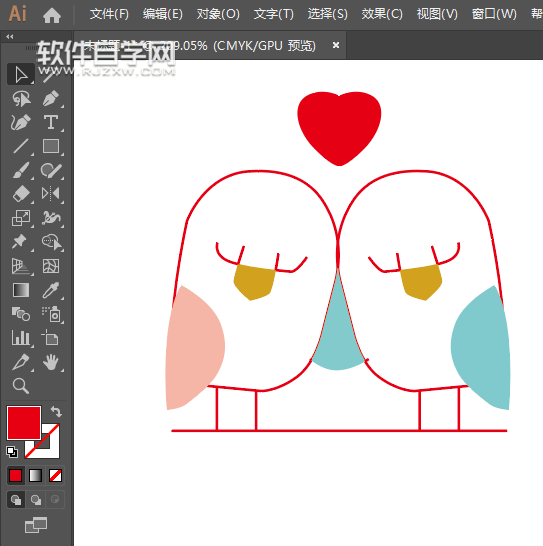Open the 文件(F) menu

(109, 14)
